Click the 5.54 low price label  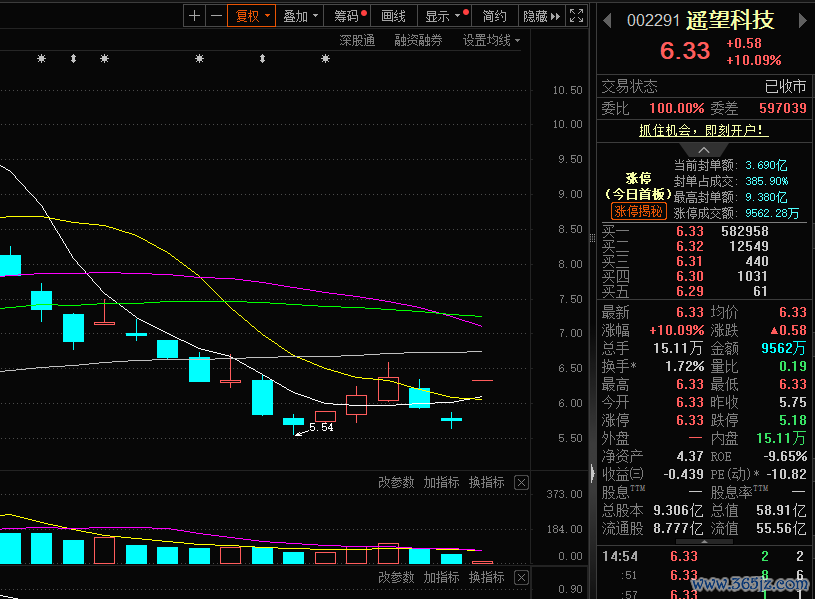coord(321,427)
